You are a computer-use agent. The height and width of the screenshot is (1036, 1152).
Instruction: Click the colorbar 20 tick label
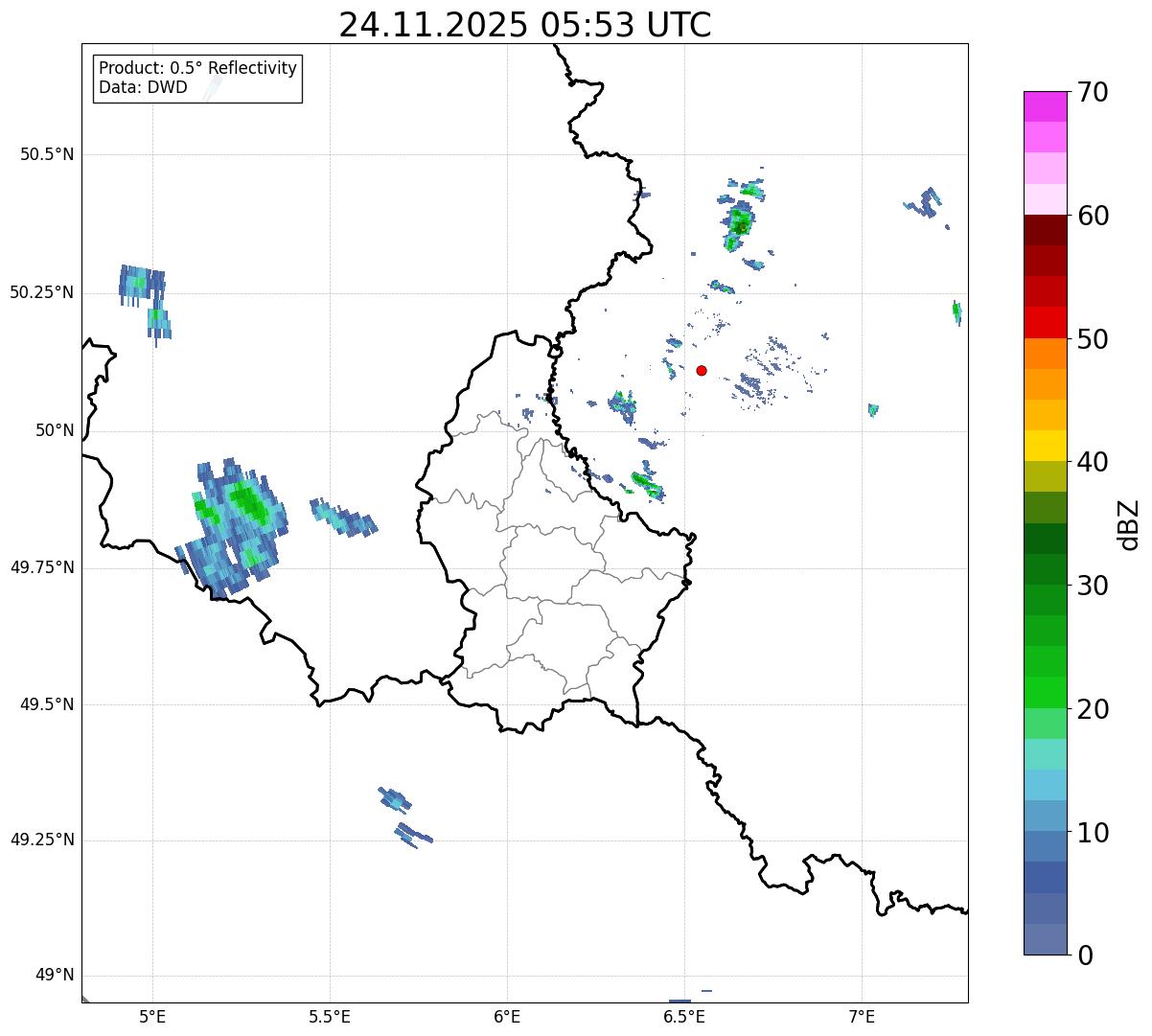pos(1094,709)
